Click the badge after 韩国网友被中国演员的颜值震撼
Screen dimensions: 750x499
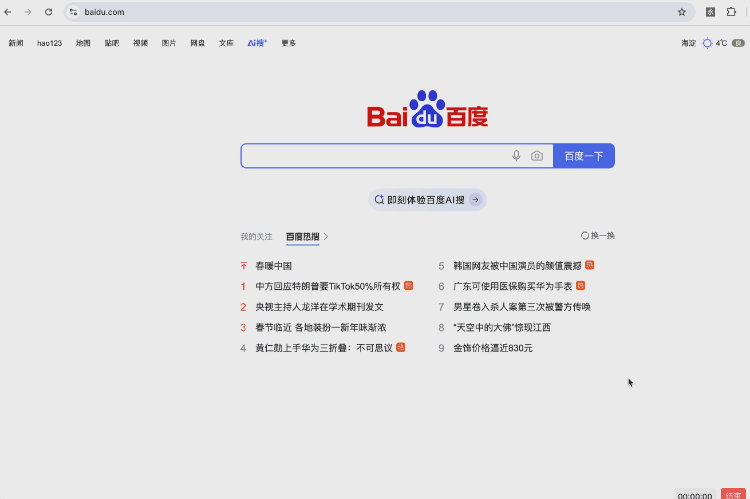[589, 265]
